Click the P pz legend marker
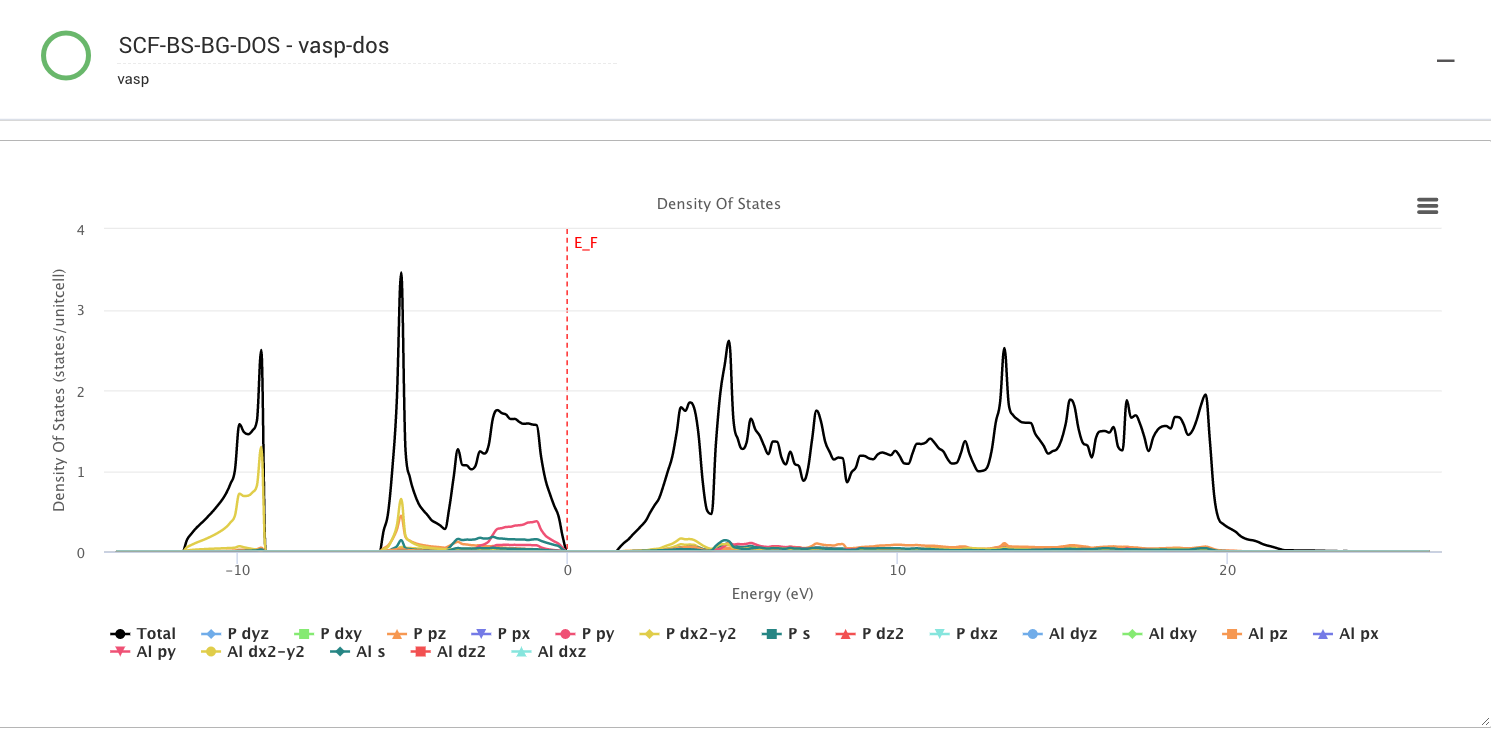Screen dimensions: 1491x743 point(395,633)
